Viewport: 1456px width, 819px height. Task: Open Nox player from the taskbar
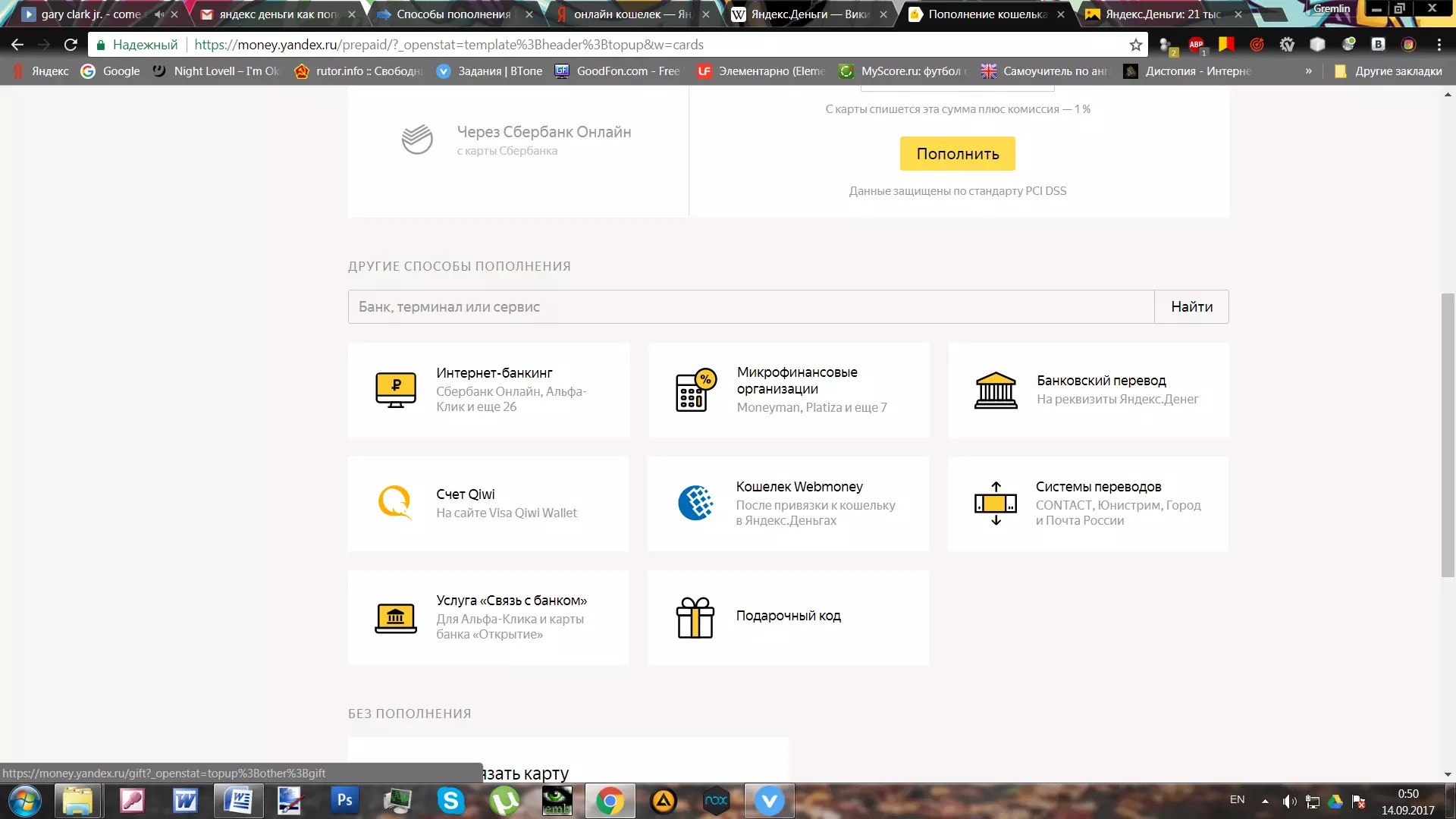click(716, 800)
